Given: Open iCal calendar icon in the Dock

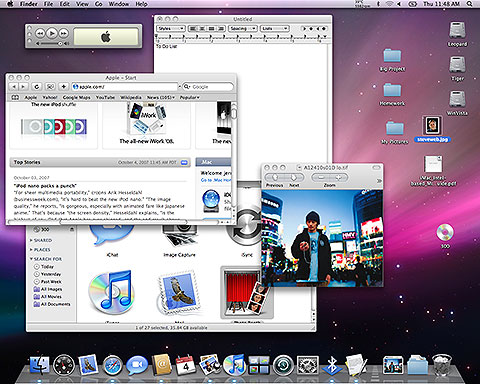Looking at the screenshot, I should pos(186,365).
